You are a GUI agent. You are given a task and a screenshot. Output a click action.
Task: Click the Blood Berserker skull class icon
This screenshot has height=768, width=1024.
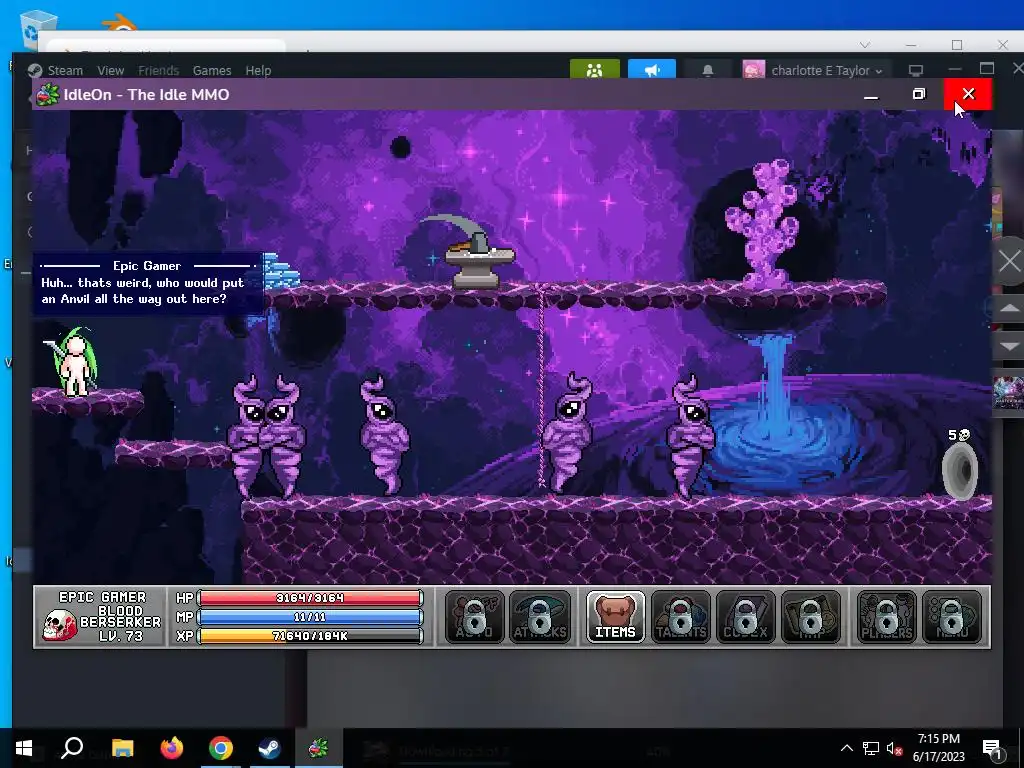(x=59, y=625)
